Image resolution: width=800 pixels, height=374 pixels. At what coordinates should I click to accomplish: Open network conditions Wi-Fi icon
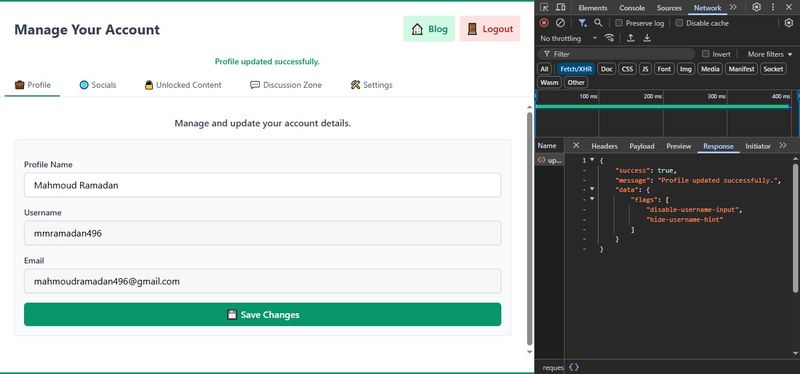pyautogui.click(x=609, y=38)
